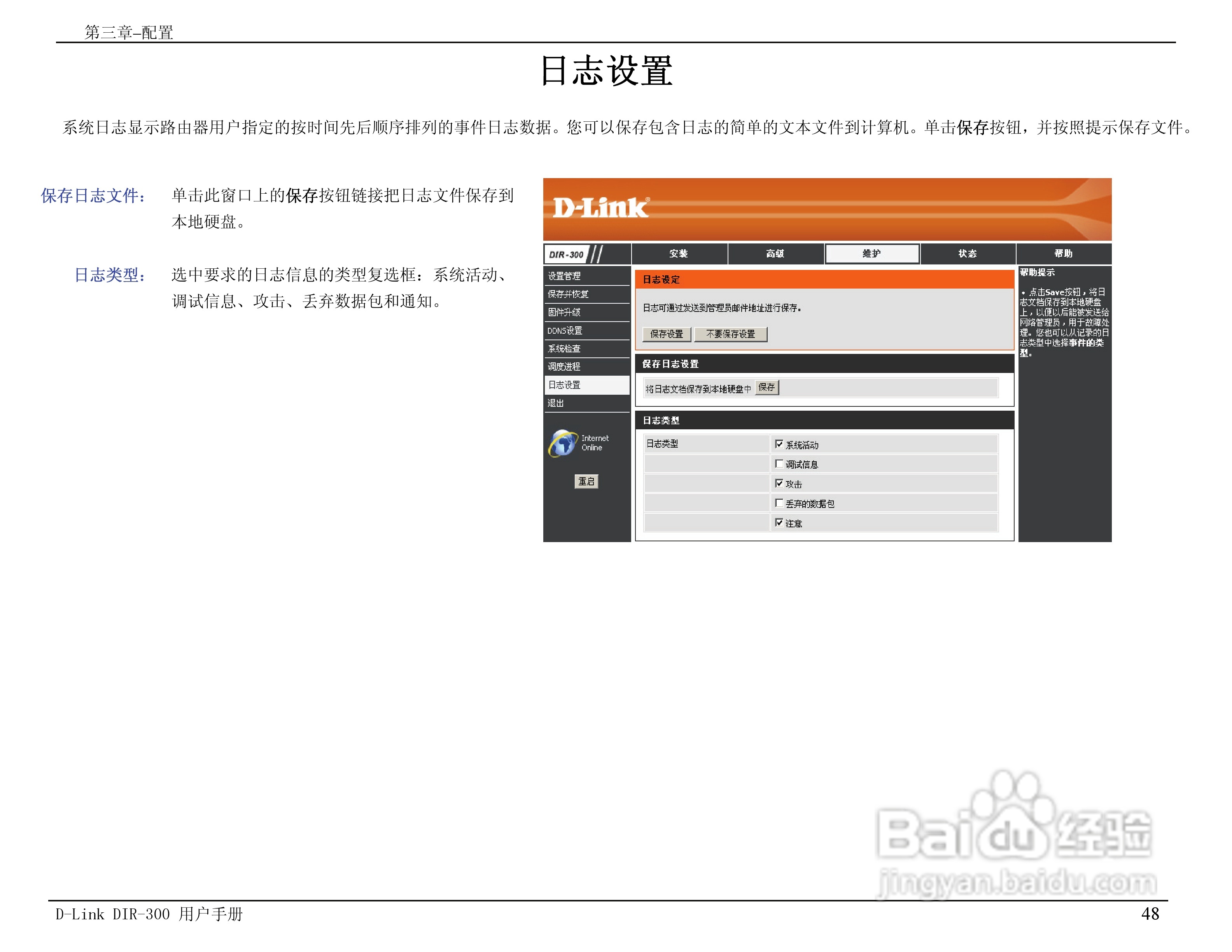Click the DIR-300 model badge
This screenshot has width=1232, height=952.
[x=566, y=254]
